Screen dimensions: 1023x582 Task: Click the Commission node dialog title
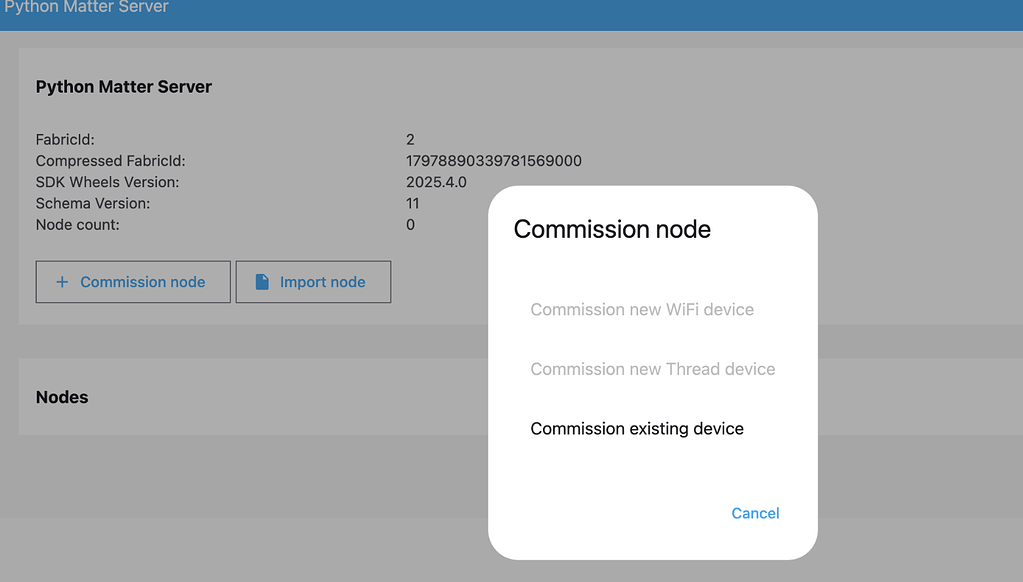coord(611,229)
